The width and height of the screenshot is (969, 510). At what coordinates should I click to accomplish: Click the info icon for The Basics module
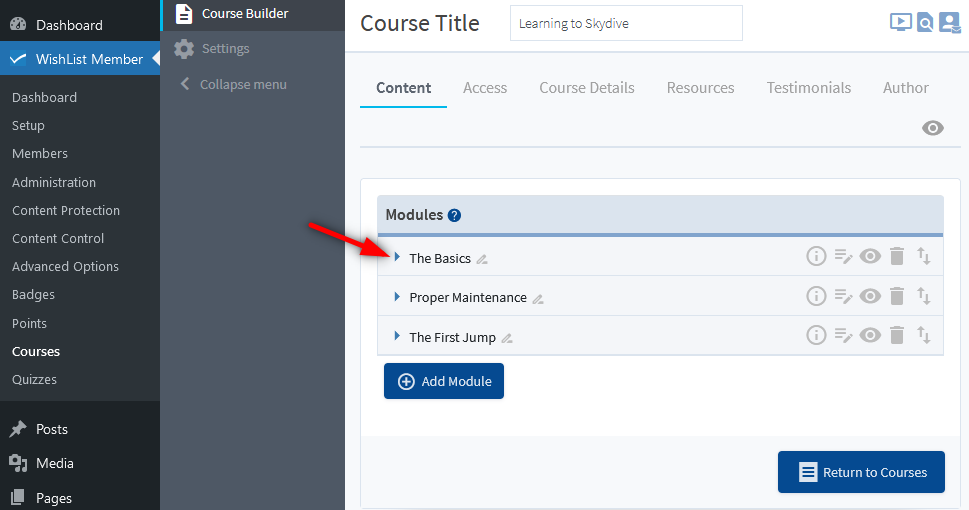pos(816,257)
